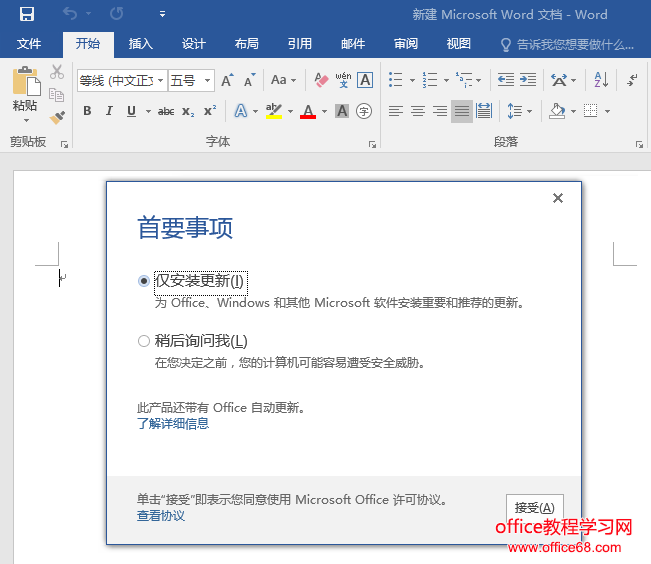Click the Sort A-Z icon

[x=601, y=80]
